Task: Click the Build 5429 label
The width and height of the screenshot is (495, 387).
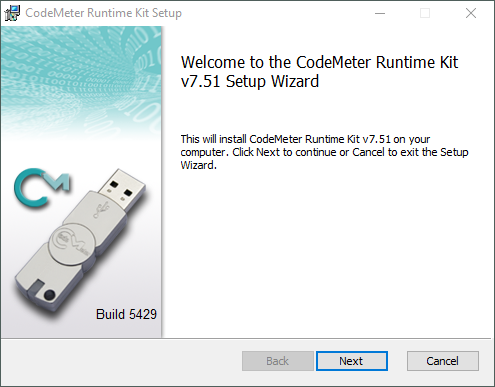Action: pos(126,314)
